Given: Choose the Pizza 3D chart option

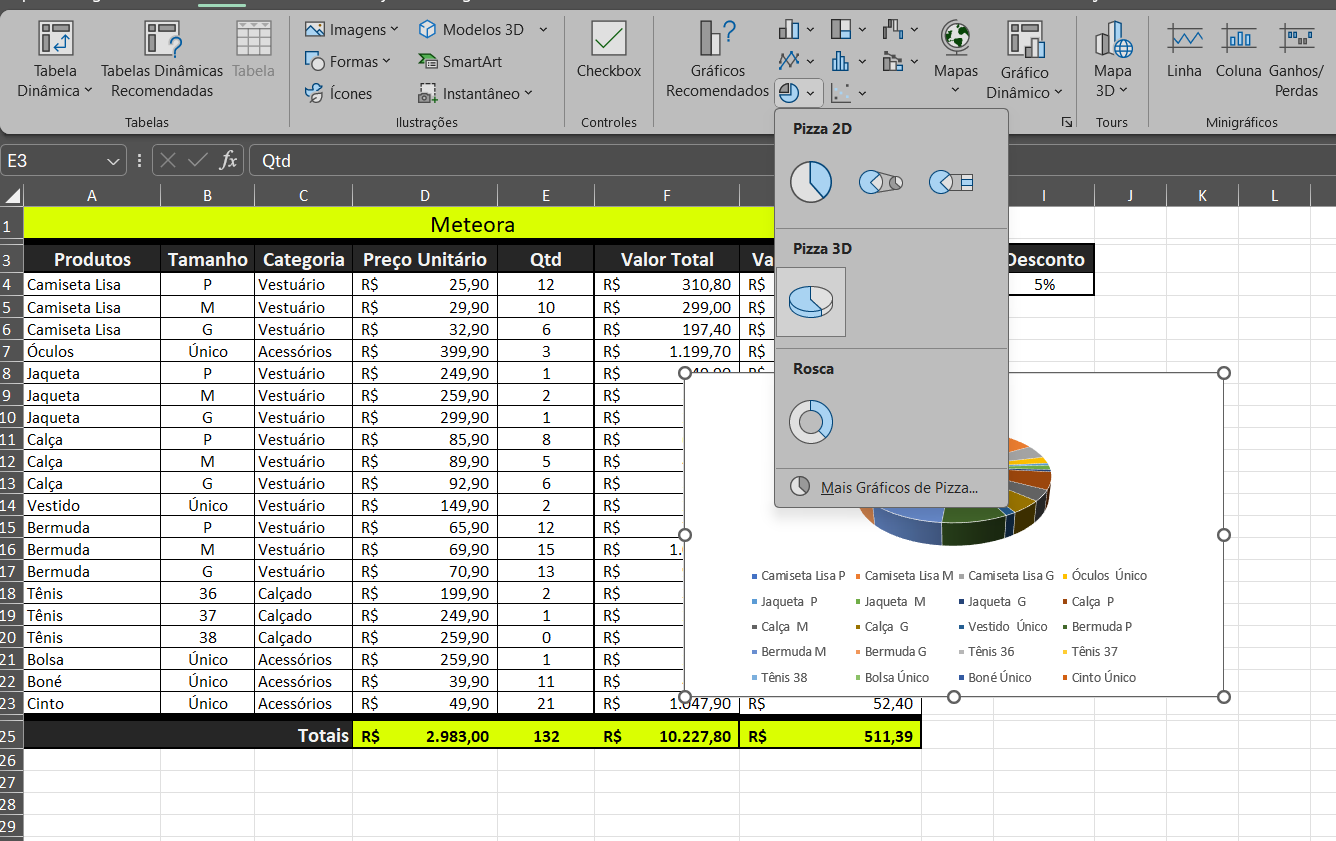Looking at the screenshot, I should click(x=811, y=301).
